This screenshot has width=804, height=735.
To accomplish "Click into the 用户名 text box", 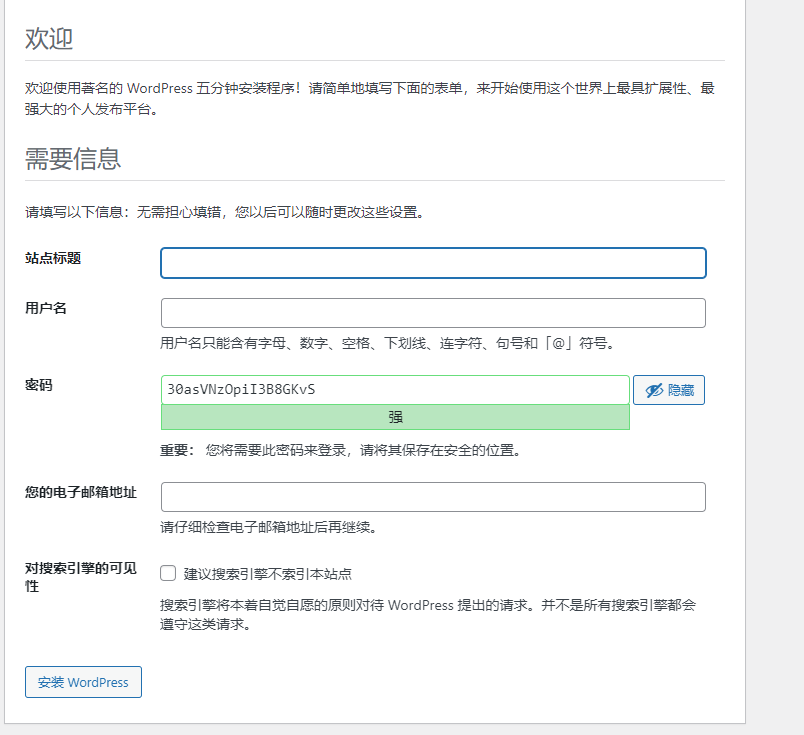I will pos(433,313).
